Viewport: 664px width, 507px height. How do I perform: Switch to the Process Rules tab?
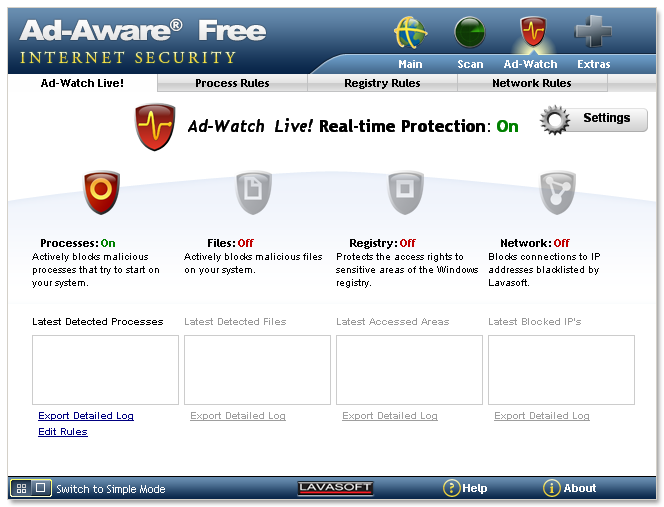[232, 83]
